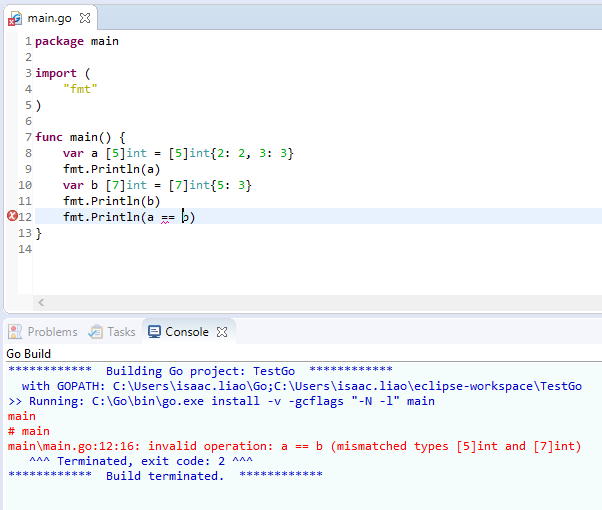The image size is (602, 510).
Task: Click line number 7 in the gutter
Action: [27, 137]
